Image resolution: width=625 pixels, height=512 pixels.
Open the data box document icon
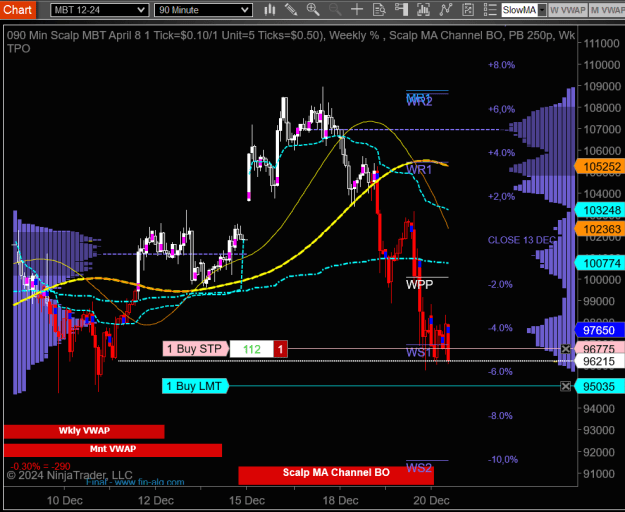[x=379, y=10]
